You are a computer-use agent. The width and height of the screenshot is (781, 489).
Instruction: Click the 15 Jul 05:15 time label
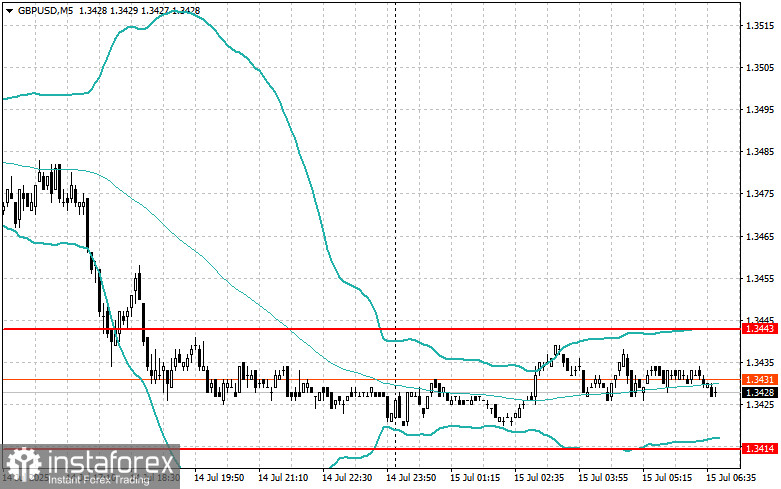pyautogui.click(x=667, y=478)
